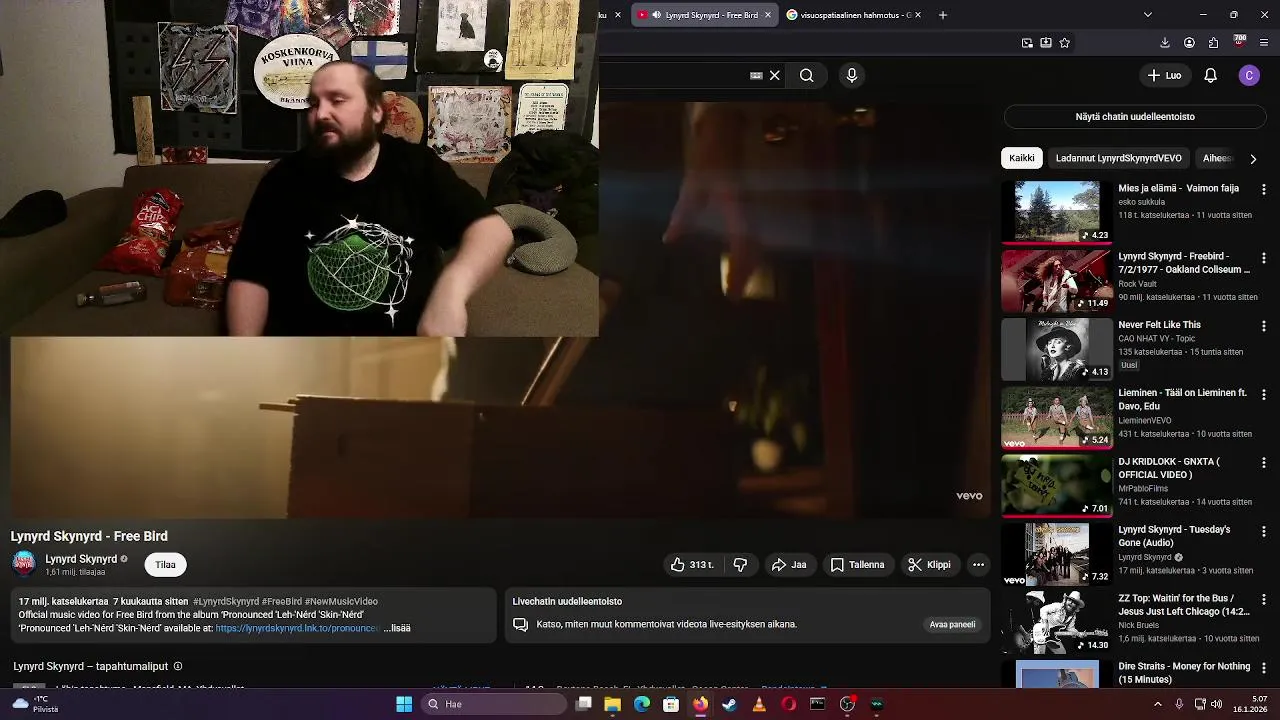
Task: Open the system volume speaker icon
Action: pyautogui.click(x=1217, y=704)
